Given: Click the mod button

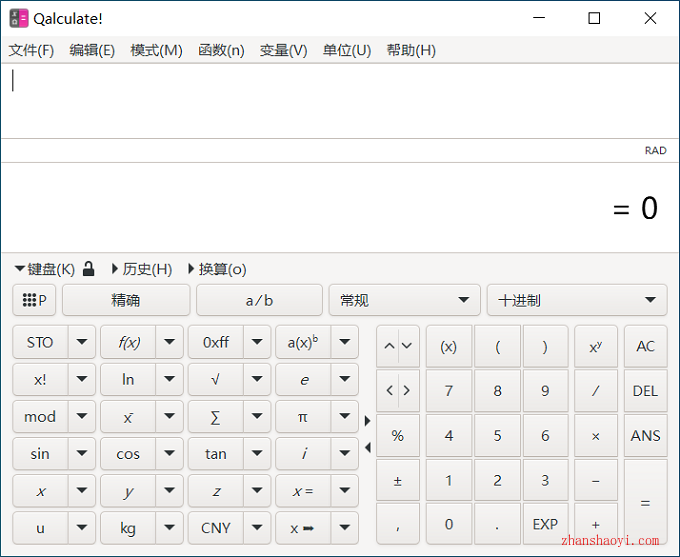Looking at the screenshot, I should click(40, 417).
